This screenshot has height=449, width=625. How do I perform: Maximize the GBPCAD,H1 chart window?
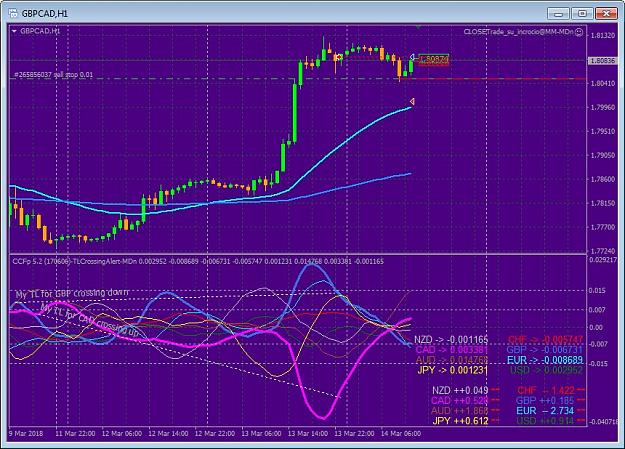coord(582,14)
